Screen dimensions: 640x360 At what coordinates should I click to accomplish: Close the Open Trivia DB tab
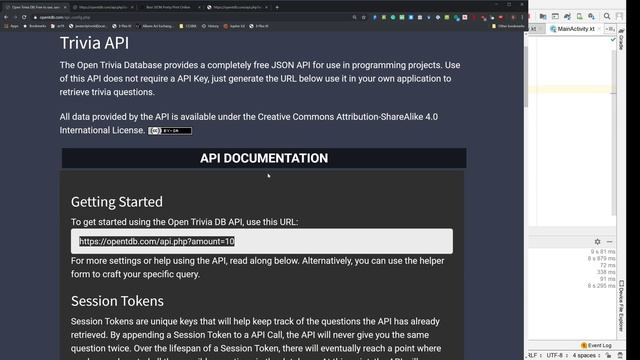pyautogui.click(x=65, y=7)
